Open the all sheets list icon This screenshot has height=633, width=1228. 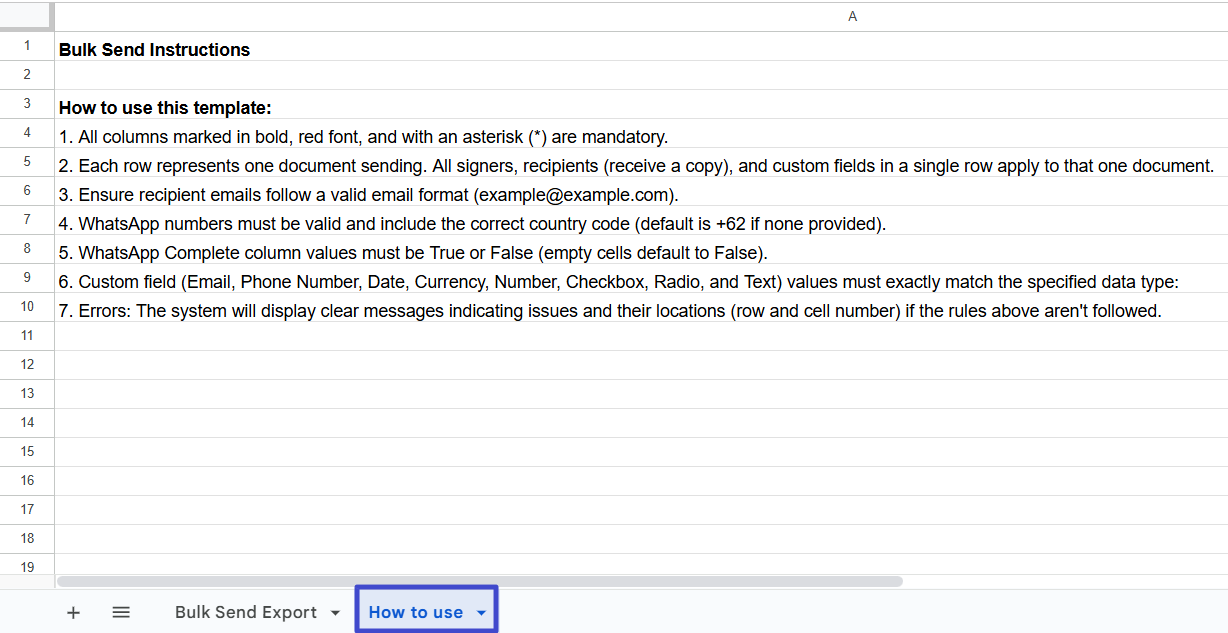point(121,612)
